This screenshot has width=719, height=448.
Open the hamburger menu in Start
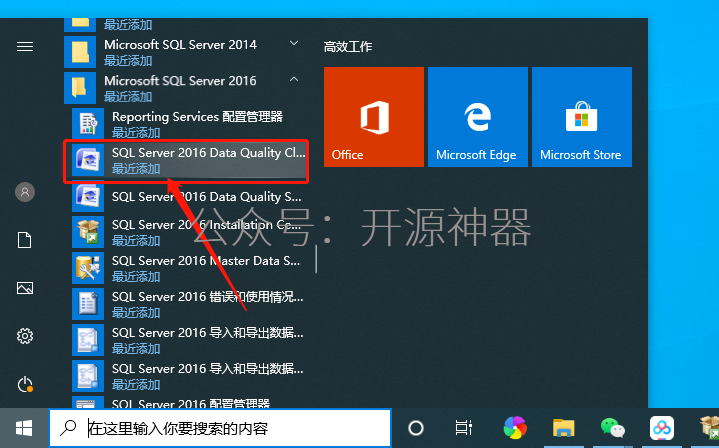tap(25, 46)
